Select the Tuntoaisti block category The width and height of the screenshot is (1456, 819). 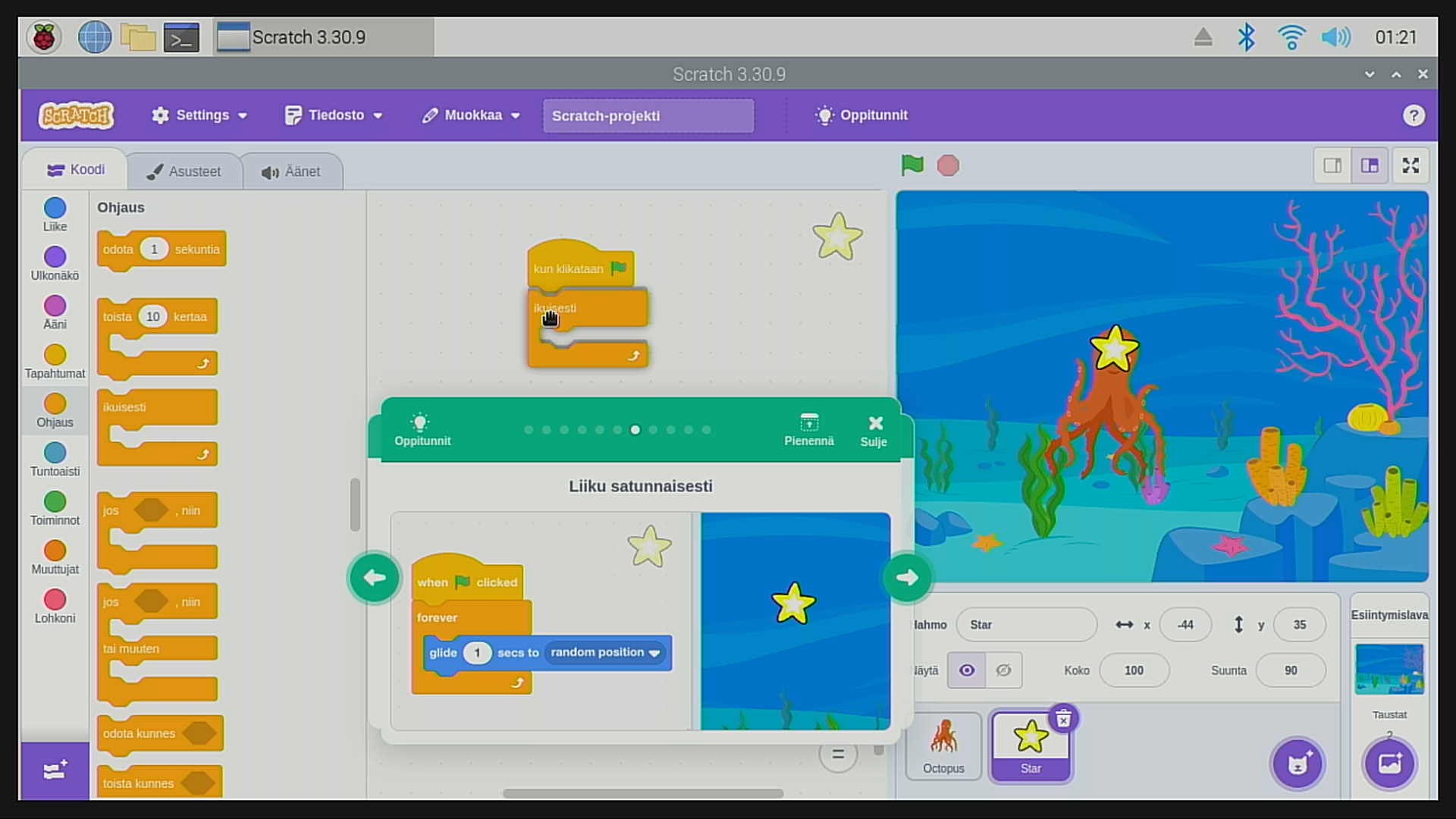click(55, 460)
